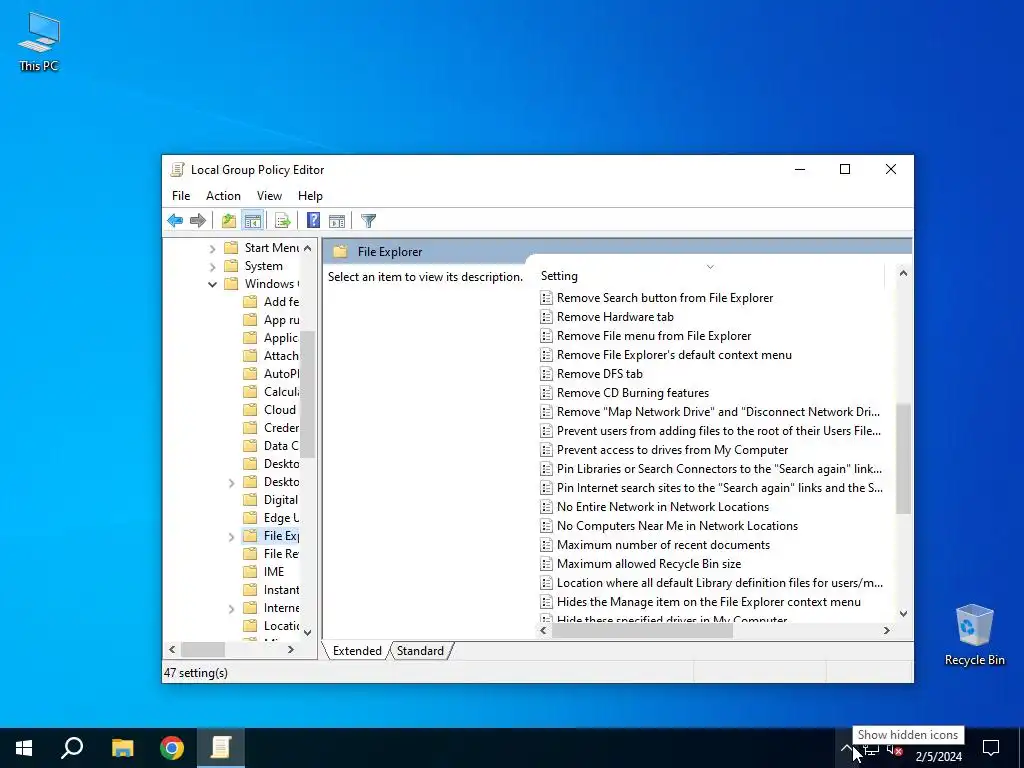Toggle Show/Hide Console Tree toolbar icon
Viewport: 1024px width, 768px height.
click(252, 221)
